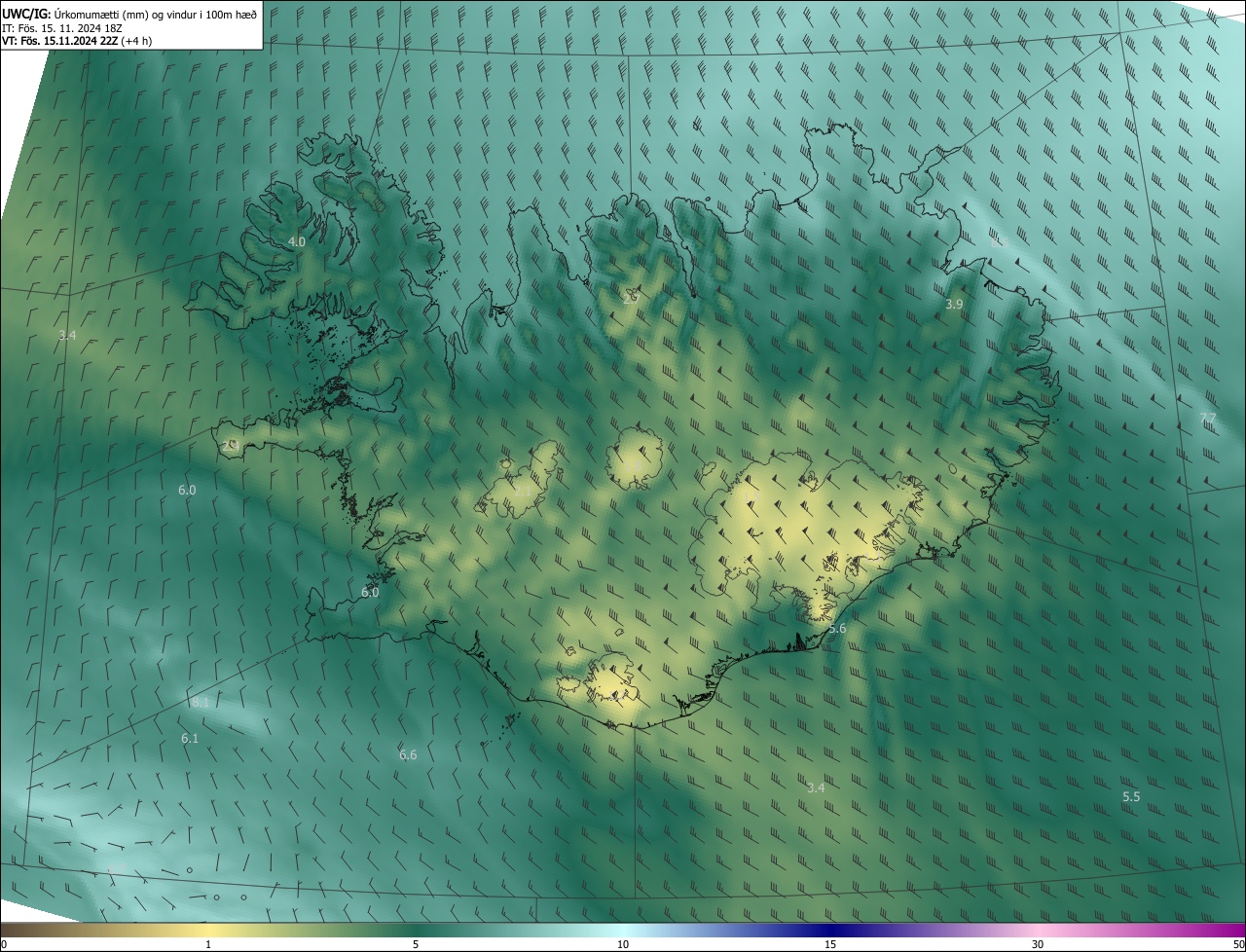Click the 6.1 value over the ocean

(190, 739)
